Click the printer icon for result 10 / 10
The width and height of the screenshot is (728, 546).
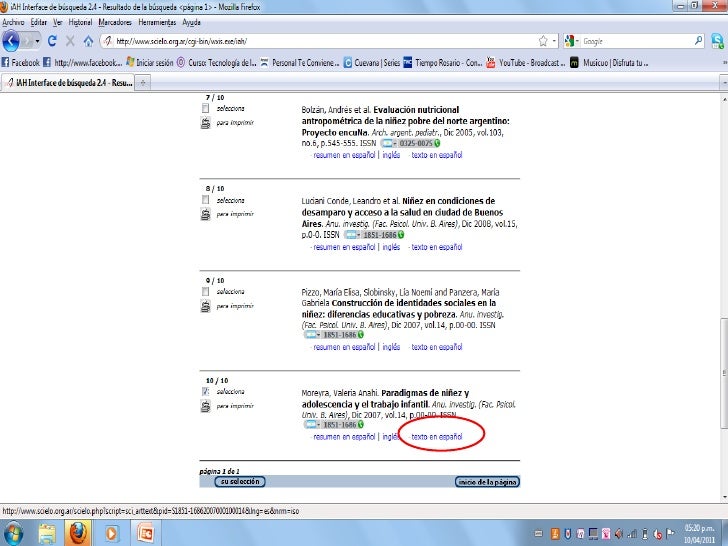coord(205,406)
